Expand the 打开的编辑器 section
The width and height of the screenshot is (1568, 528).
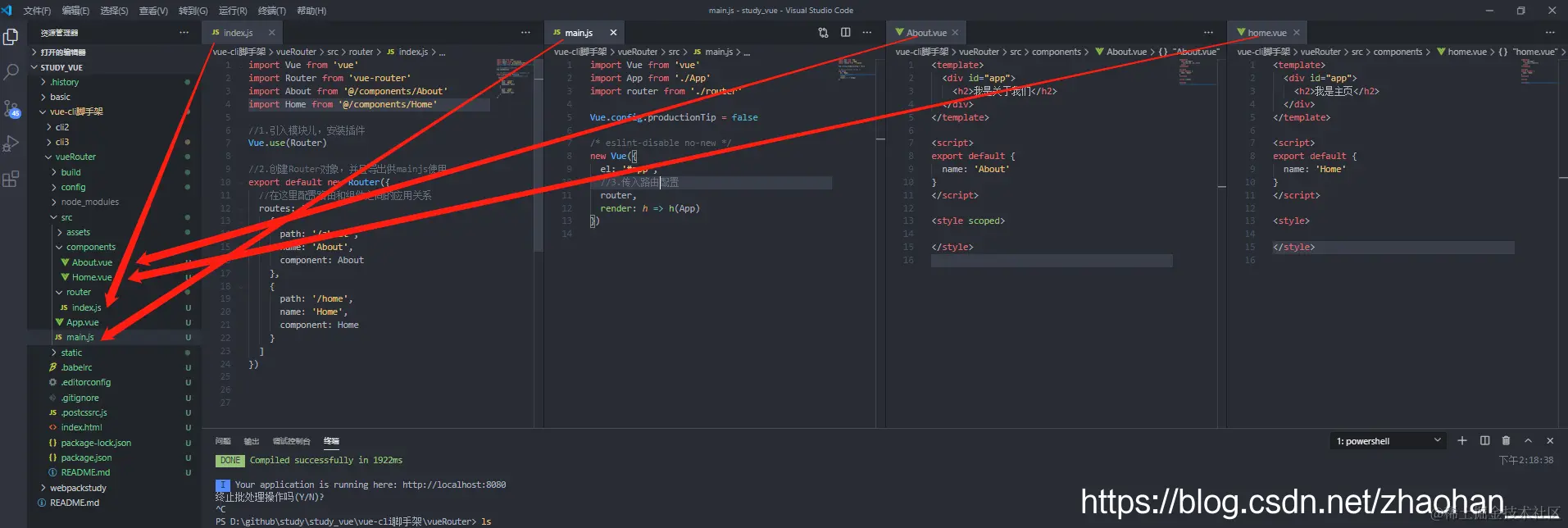(x=114, y=52)
